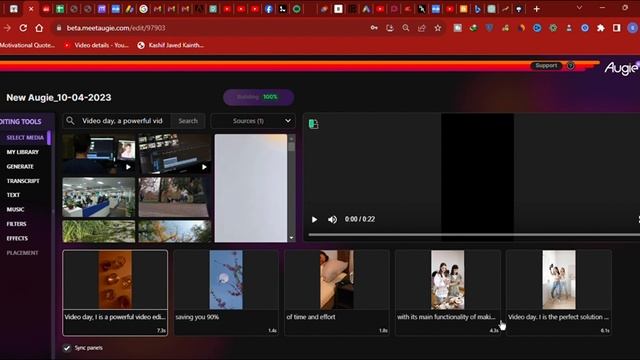Click the Augie logo
This screenshot has width=640, height=360.
click(x=621, y=68)
